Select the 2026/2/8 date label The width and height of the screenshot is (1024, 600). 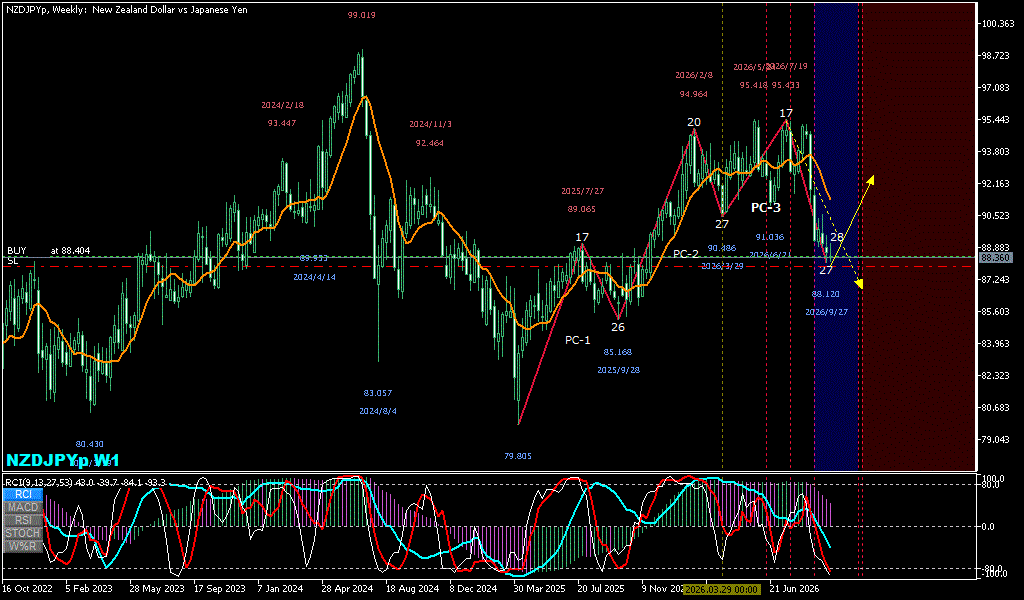coord(694,75)
